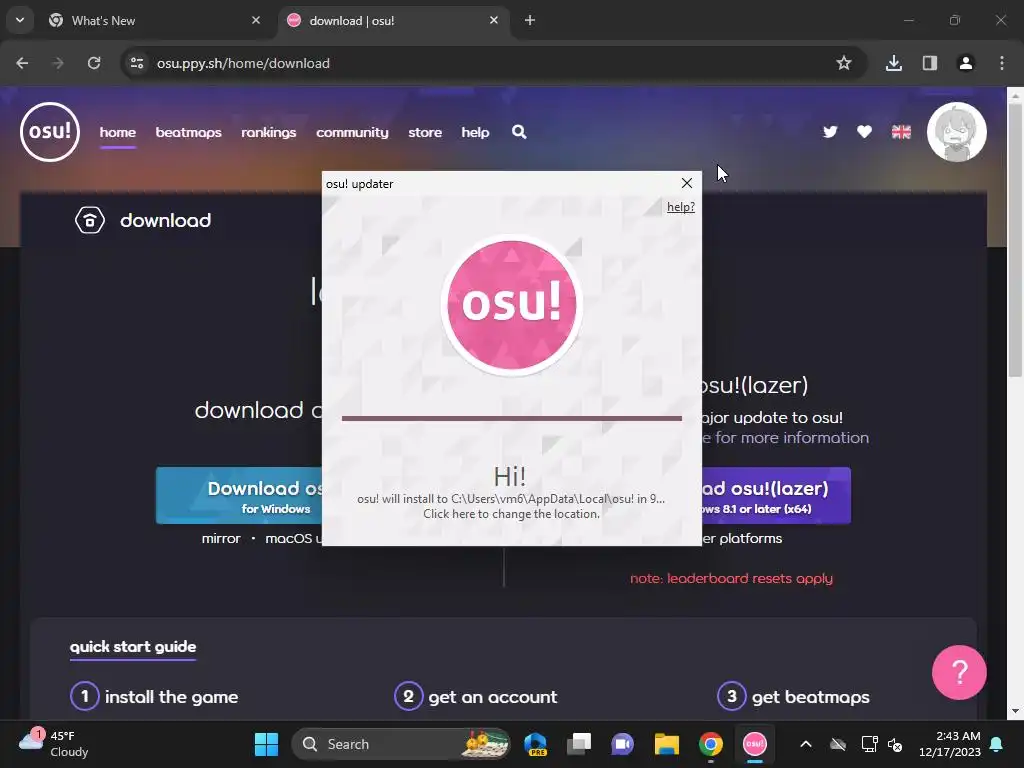Go back to previous page
Viewport: 1024px width, 768px height.
pyautogui.click(x=22, y=63)
